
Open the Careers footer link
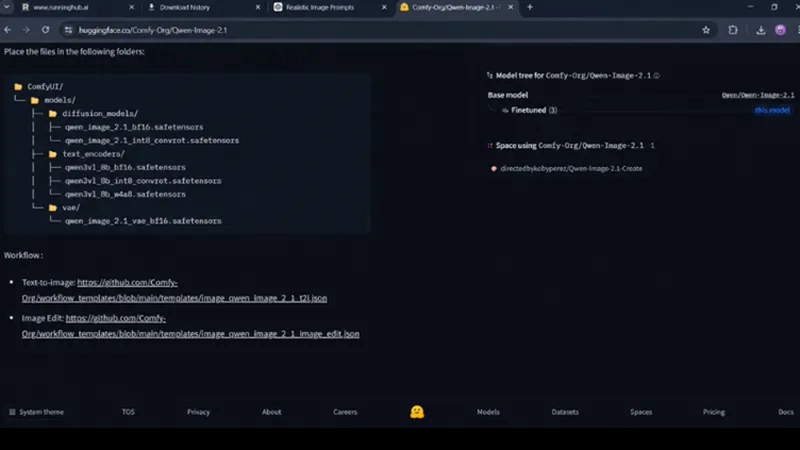pyautogui.click(x=345, y=412)
